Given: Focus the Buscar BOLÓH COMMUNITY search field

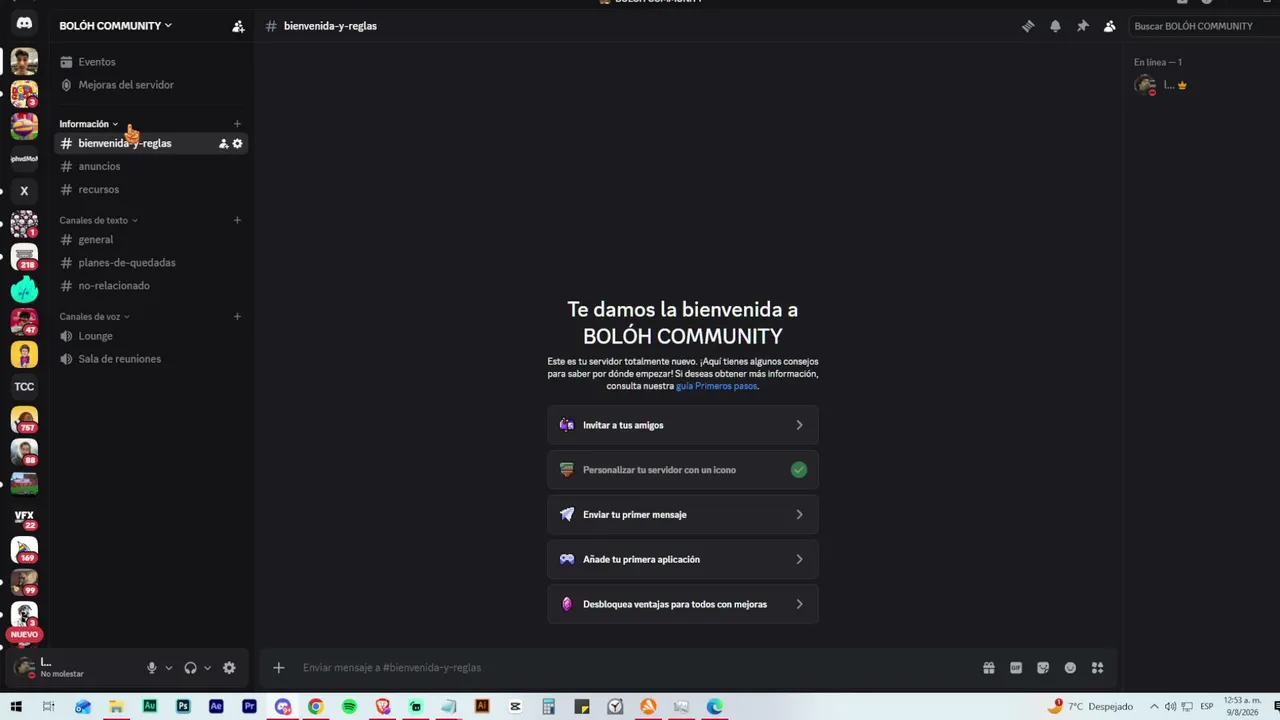Looking at the screenshot, I should click(1203, 26).
